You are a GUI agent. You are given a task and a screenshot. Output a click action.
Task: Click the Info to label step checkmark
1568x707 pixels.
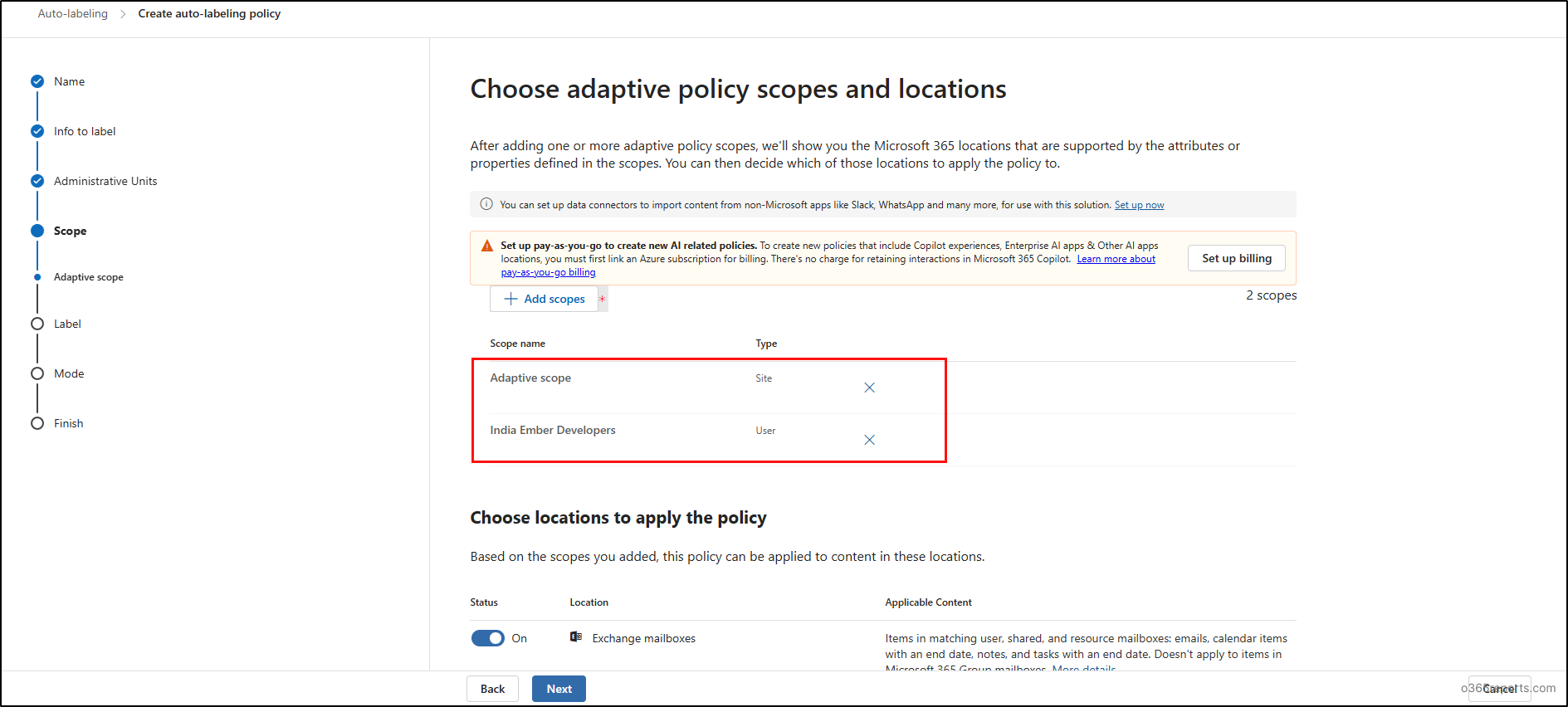37,131
